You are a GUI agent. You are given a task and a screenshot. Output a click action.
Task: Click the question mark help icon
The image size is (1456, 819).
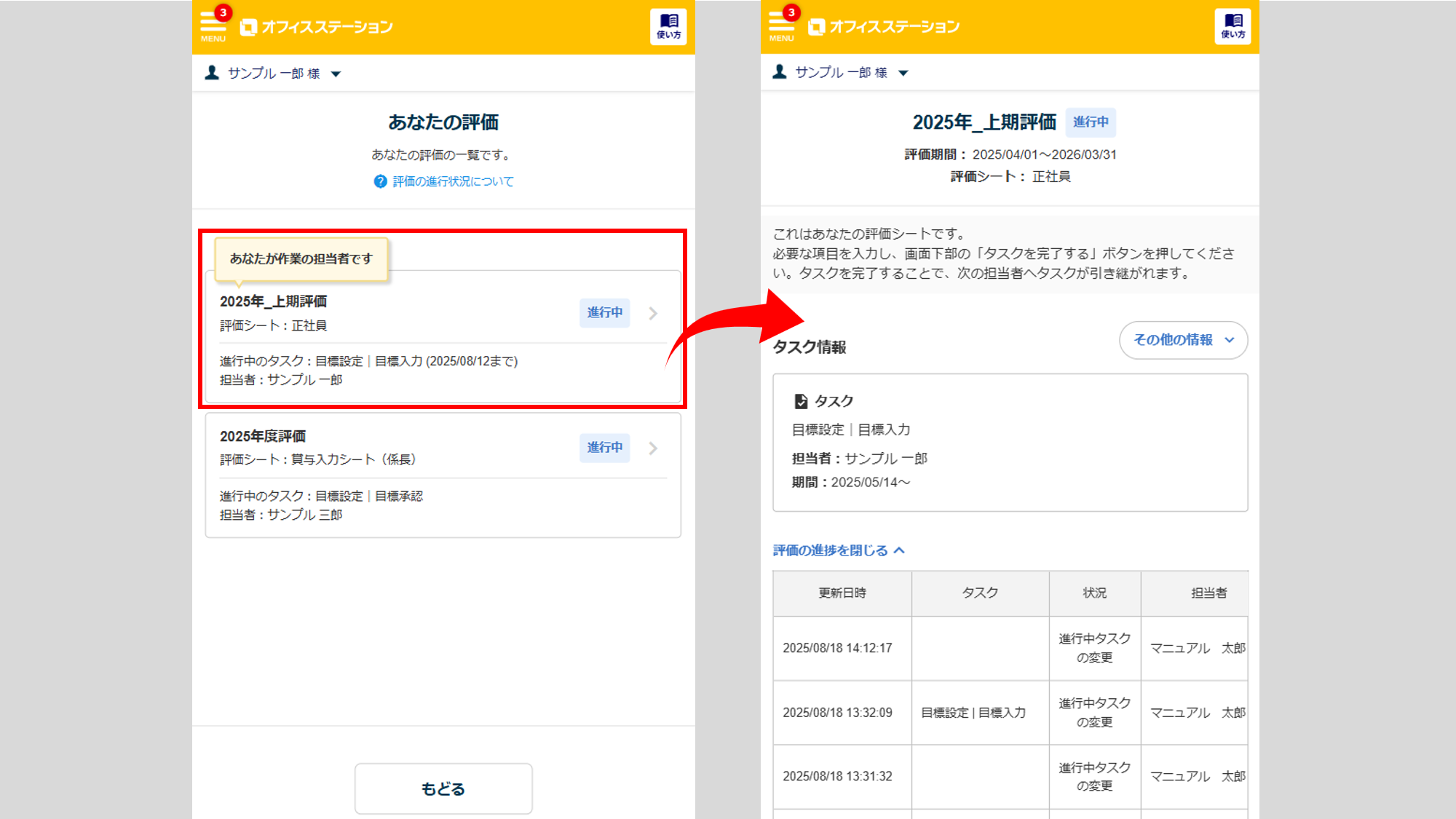(380, 181)
